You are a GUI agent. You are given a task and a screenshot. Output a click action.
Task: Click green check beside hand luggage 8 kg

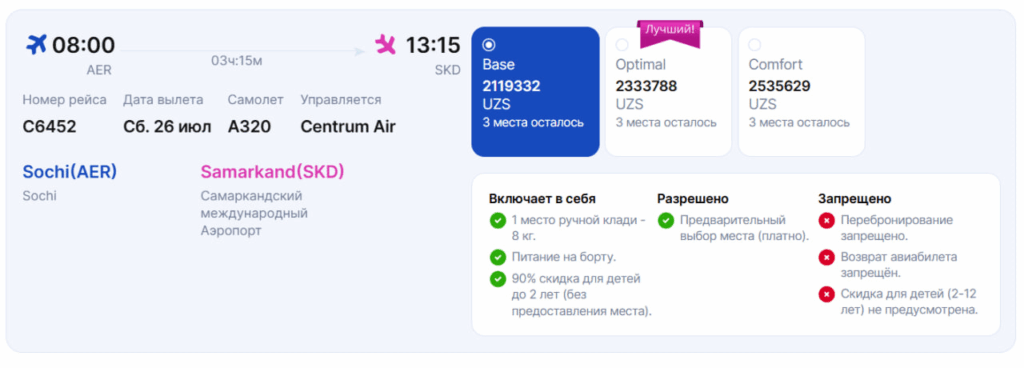click(x=498, y=221)
